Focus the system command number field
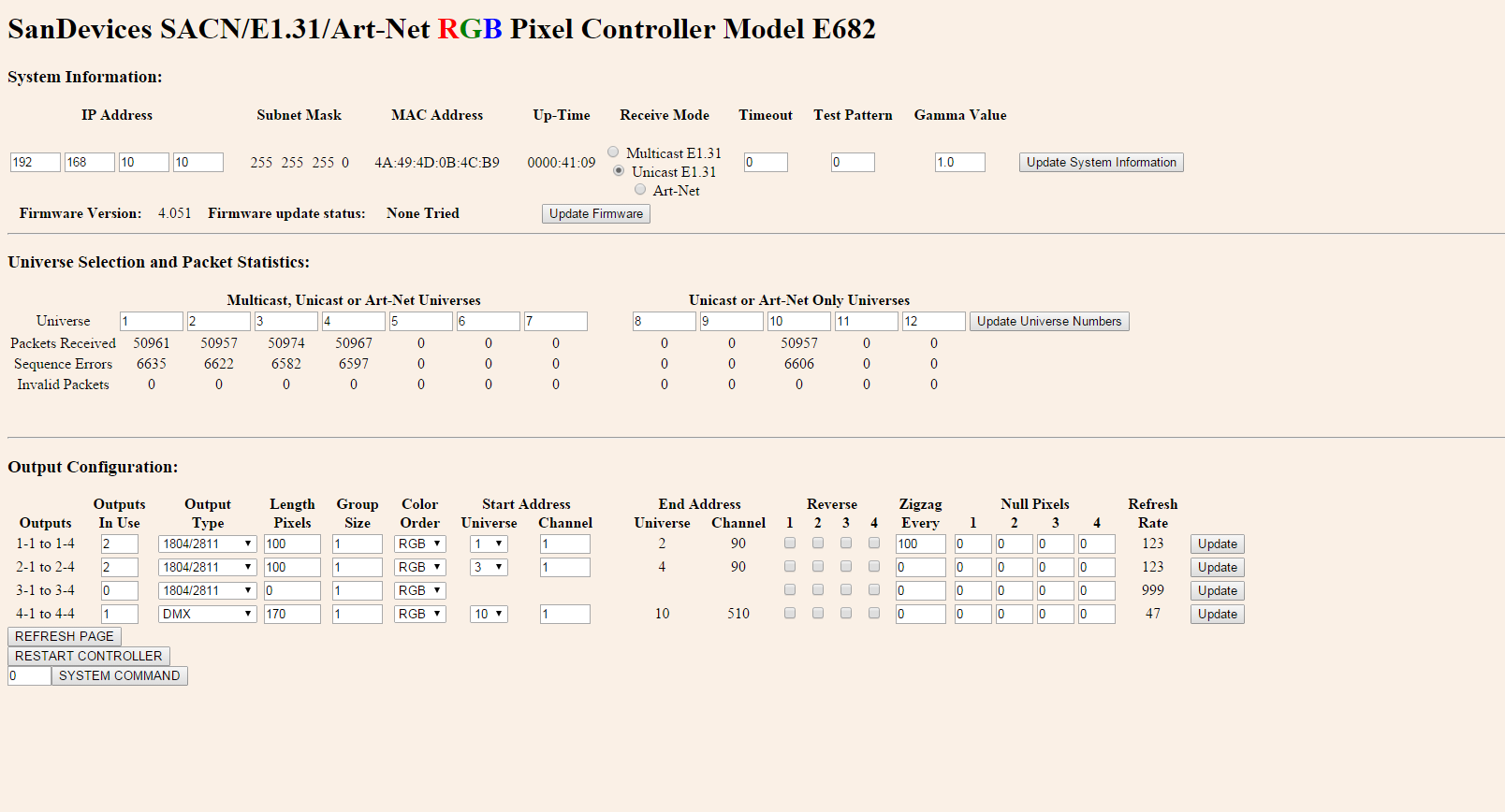This screenshot has width=1505, height=812. pyautogui.click(x=29, y=675)
